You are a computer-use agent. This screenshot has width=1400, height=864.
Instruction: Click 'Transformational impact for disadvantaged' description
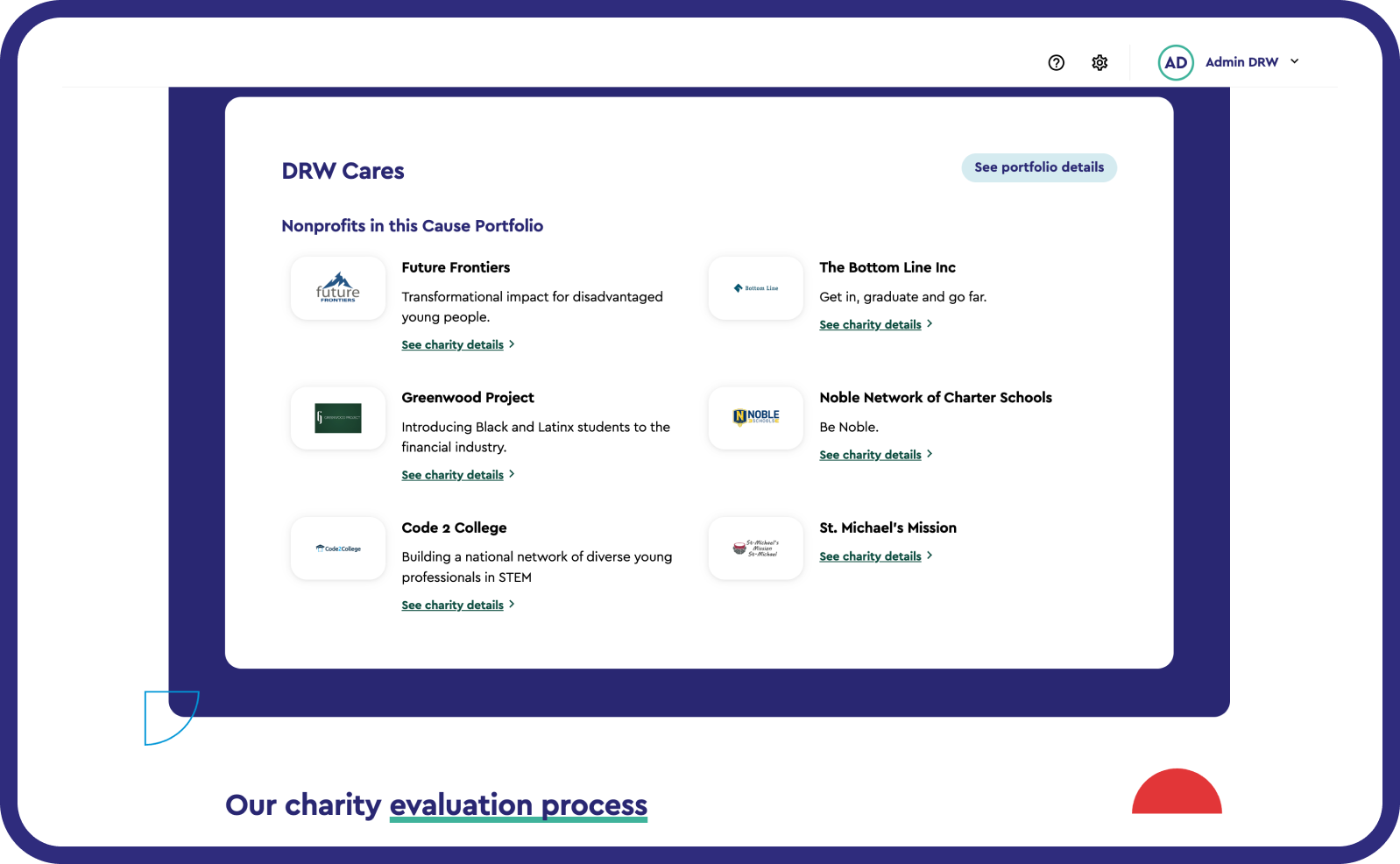coord(532,307)
